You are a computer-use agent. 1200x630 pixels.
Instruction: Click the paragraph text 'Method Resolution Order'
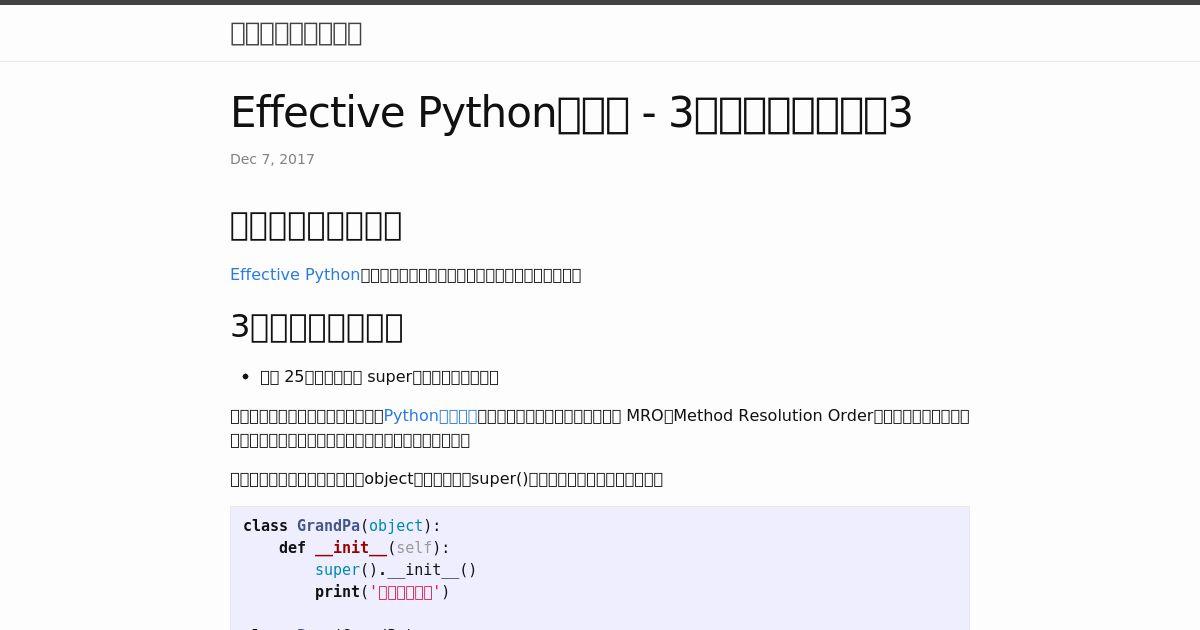pos(774,416)
